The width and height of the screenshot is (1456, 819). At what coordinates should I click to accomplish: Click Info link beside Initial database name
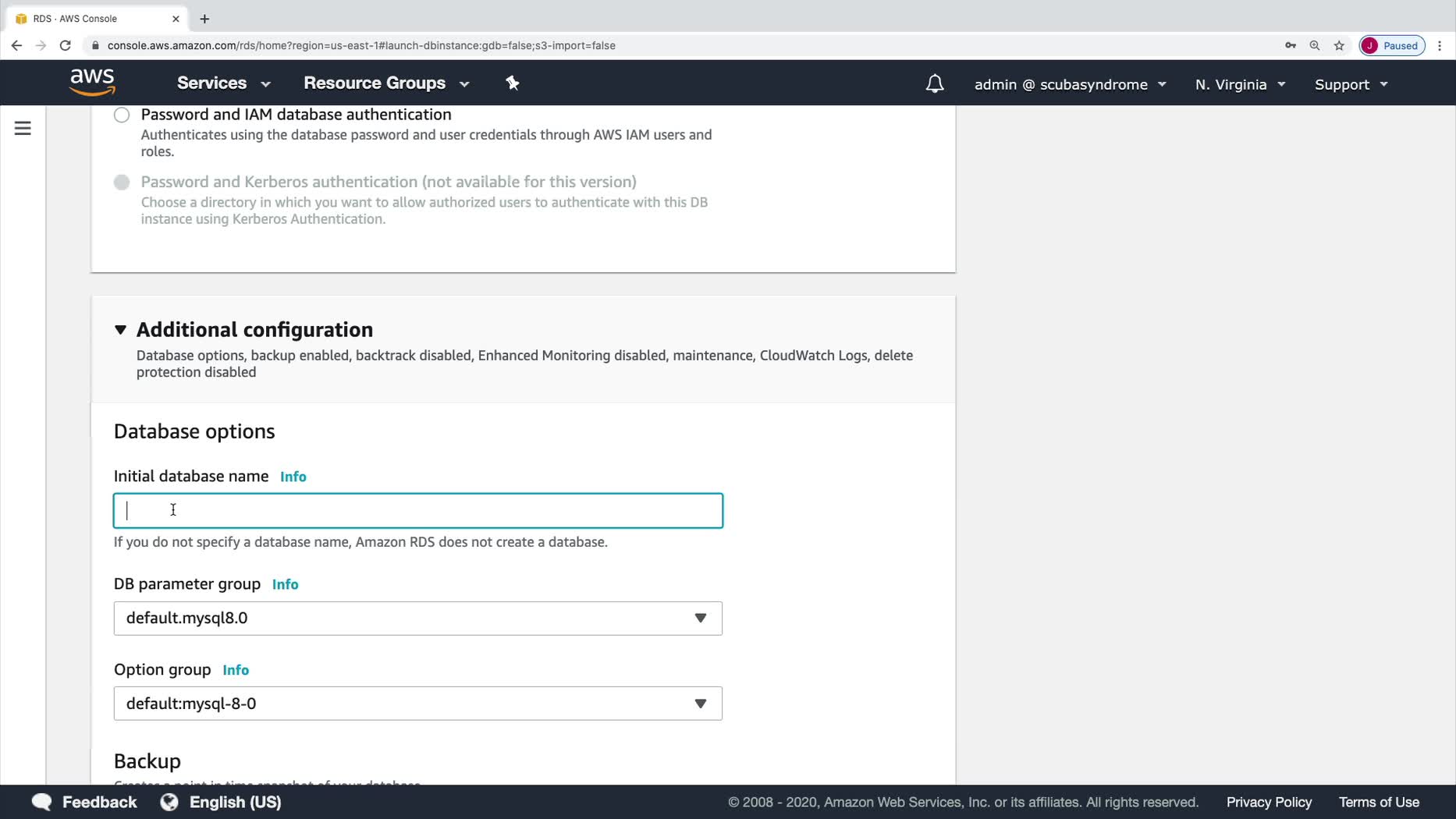293,477
